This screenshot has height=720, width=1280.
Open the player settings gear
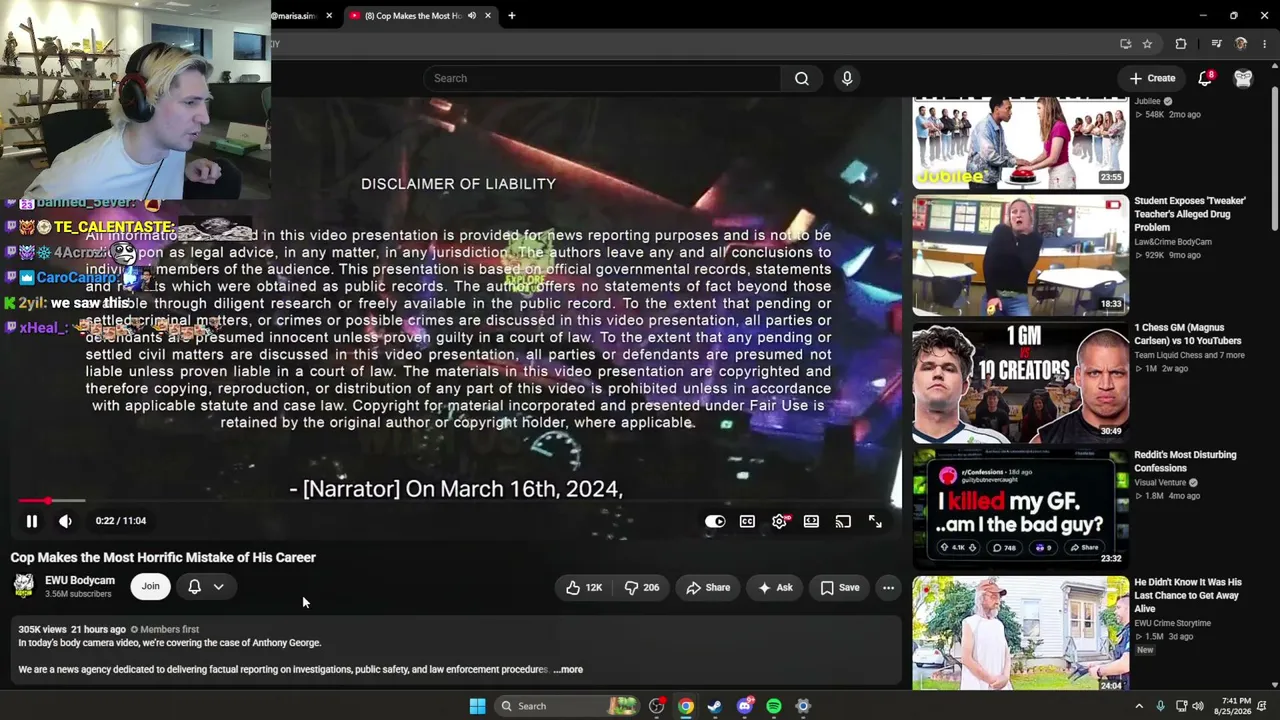click(779, 521)
